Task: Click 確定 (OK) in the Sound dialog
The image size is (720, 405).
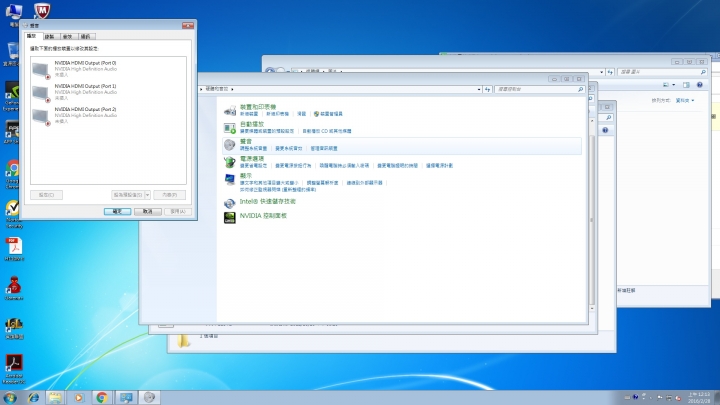Action: (x=117, y=211)
